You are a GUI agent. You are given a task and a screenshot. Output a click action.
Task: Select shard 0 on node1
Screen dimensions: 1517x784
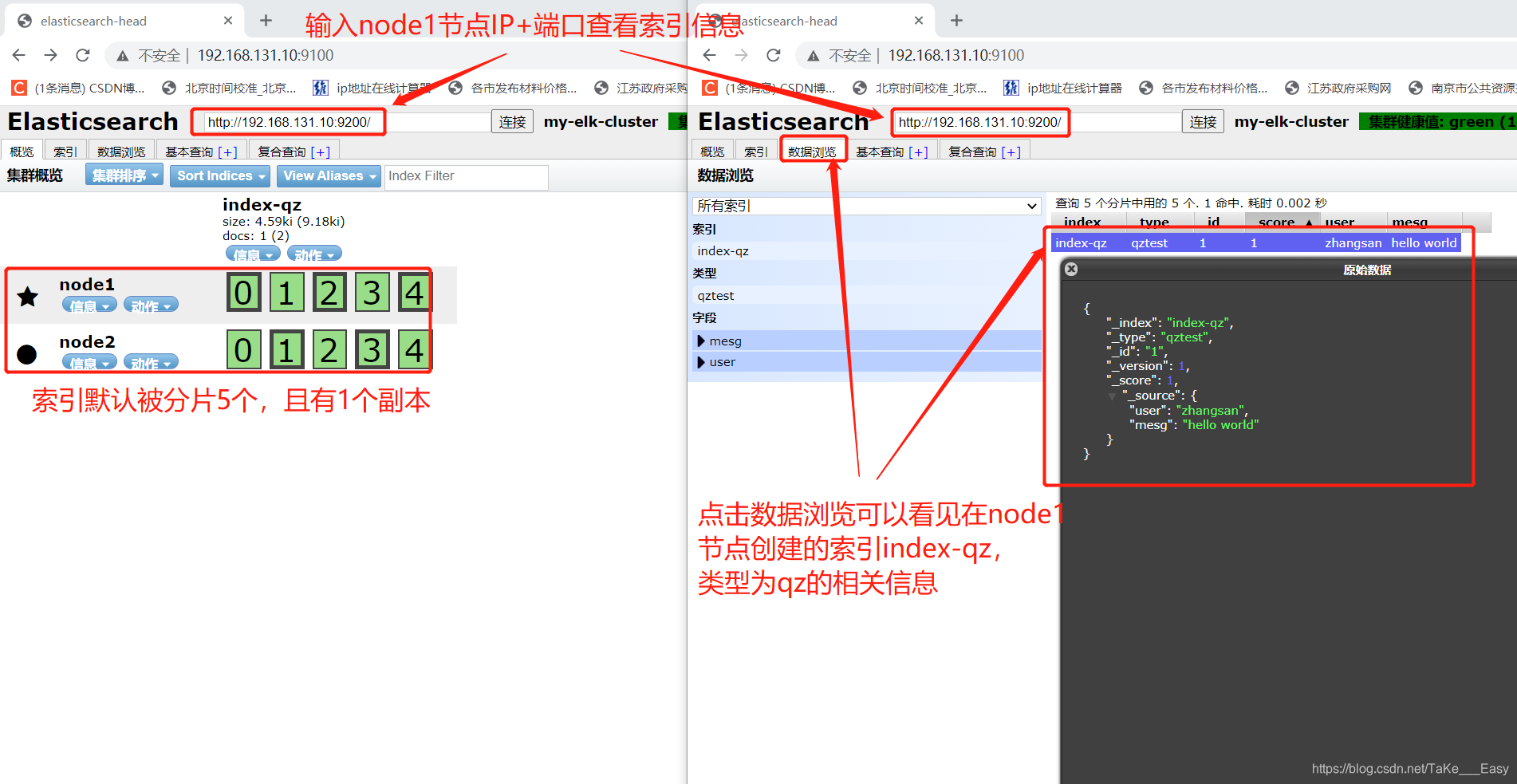pos(243,293)
